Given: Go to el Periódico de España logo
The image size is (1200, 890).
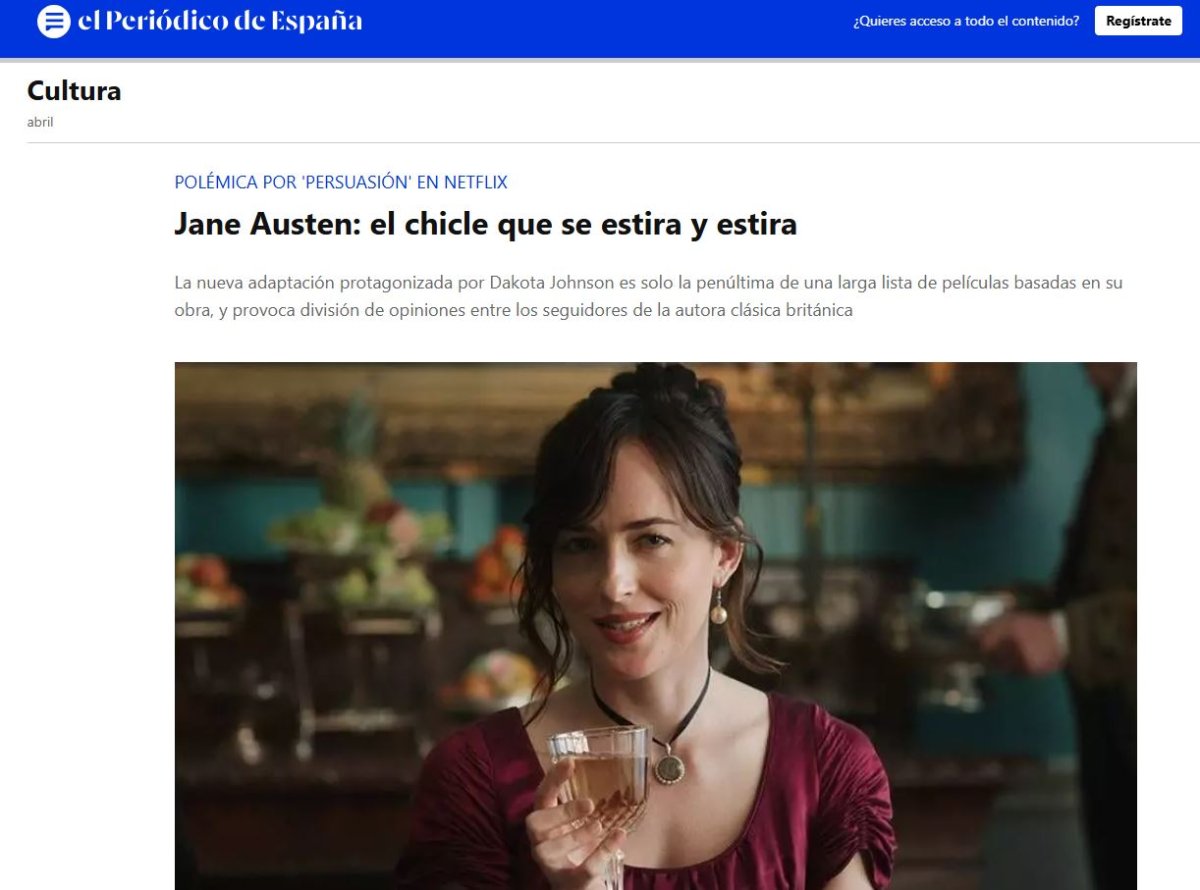Looking at the screenshot, I should point(220,21).
